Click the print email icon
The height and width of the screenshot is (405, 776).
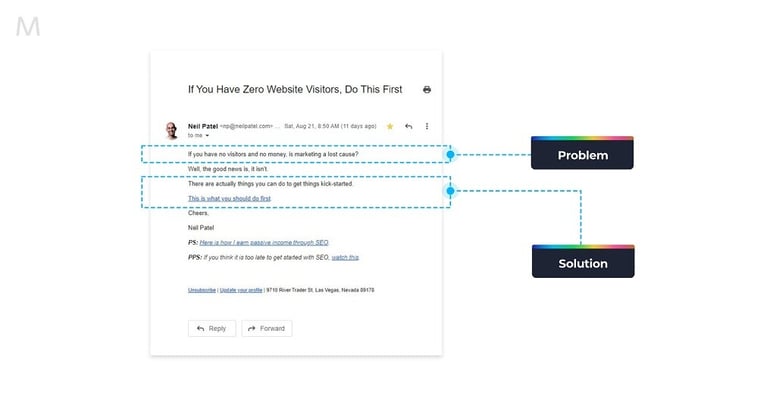(427, 90)
